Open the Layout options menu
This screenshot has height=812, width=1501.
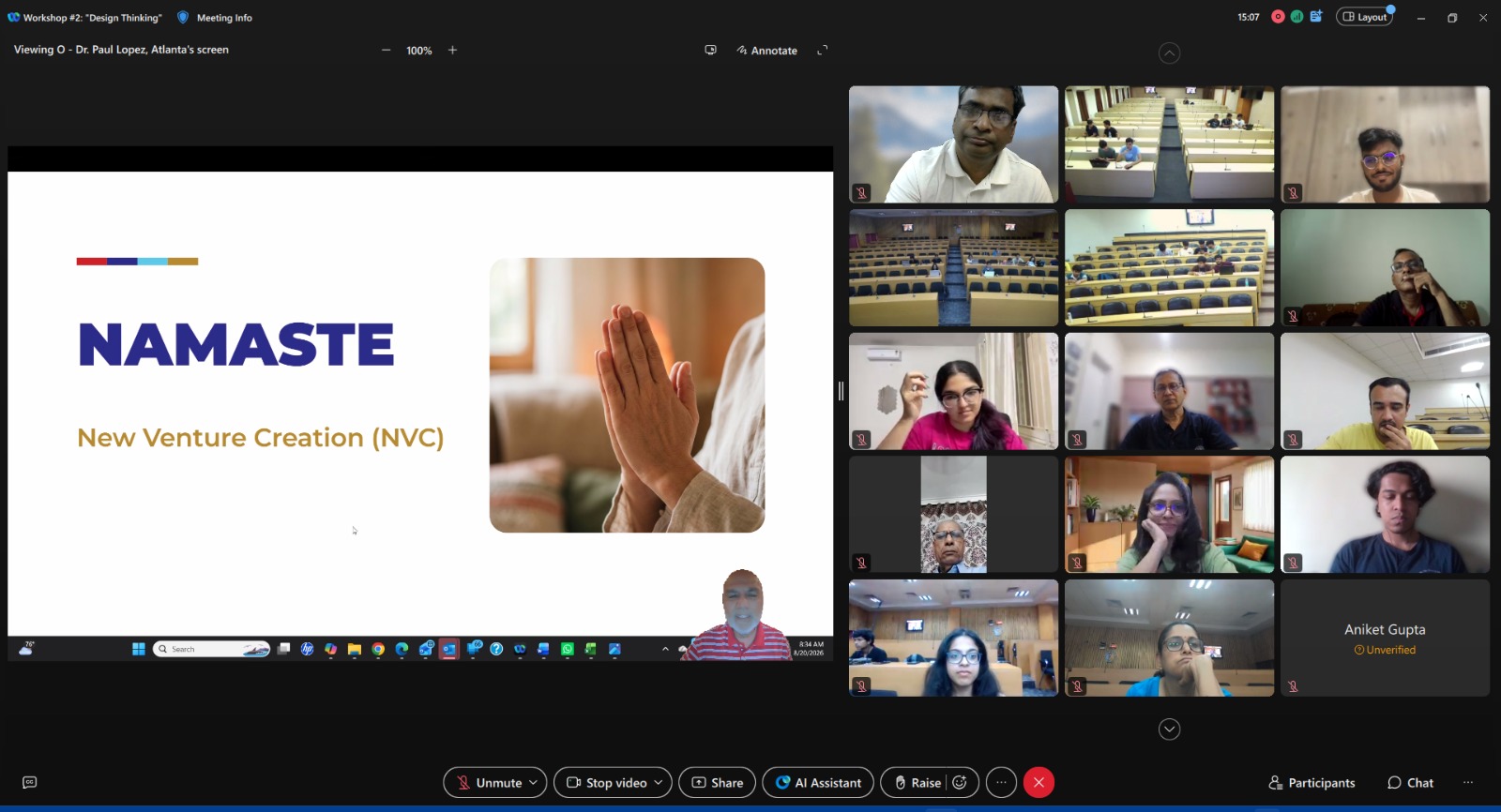point(1365,17)
